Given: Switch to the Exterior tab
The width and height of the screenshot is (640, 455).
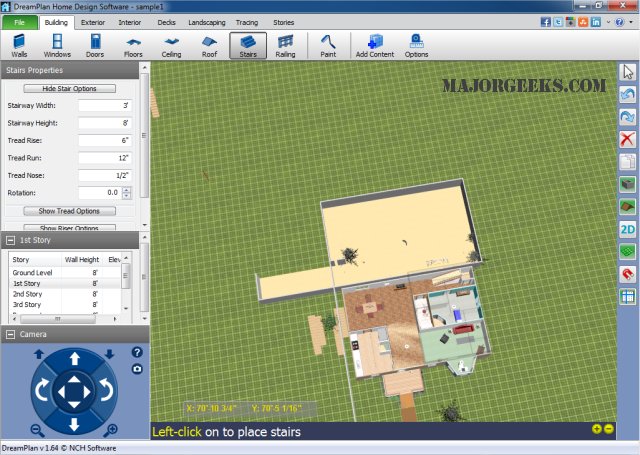Looking at the screenshot, I should coord(93,22).
